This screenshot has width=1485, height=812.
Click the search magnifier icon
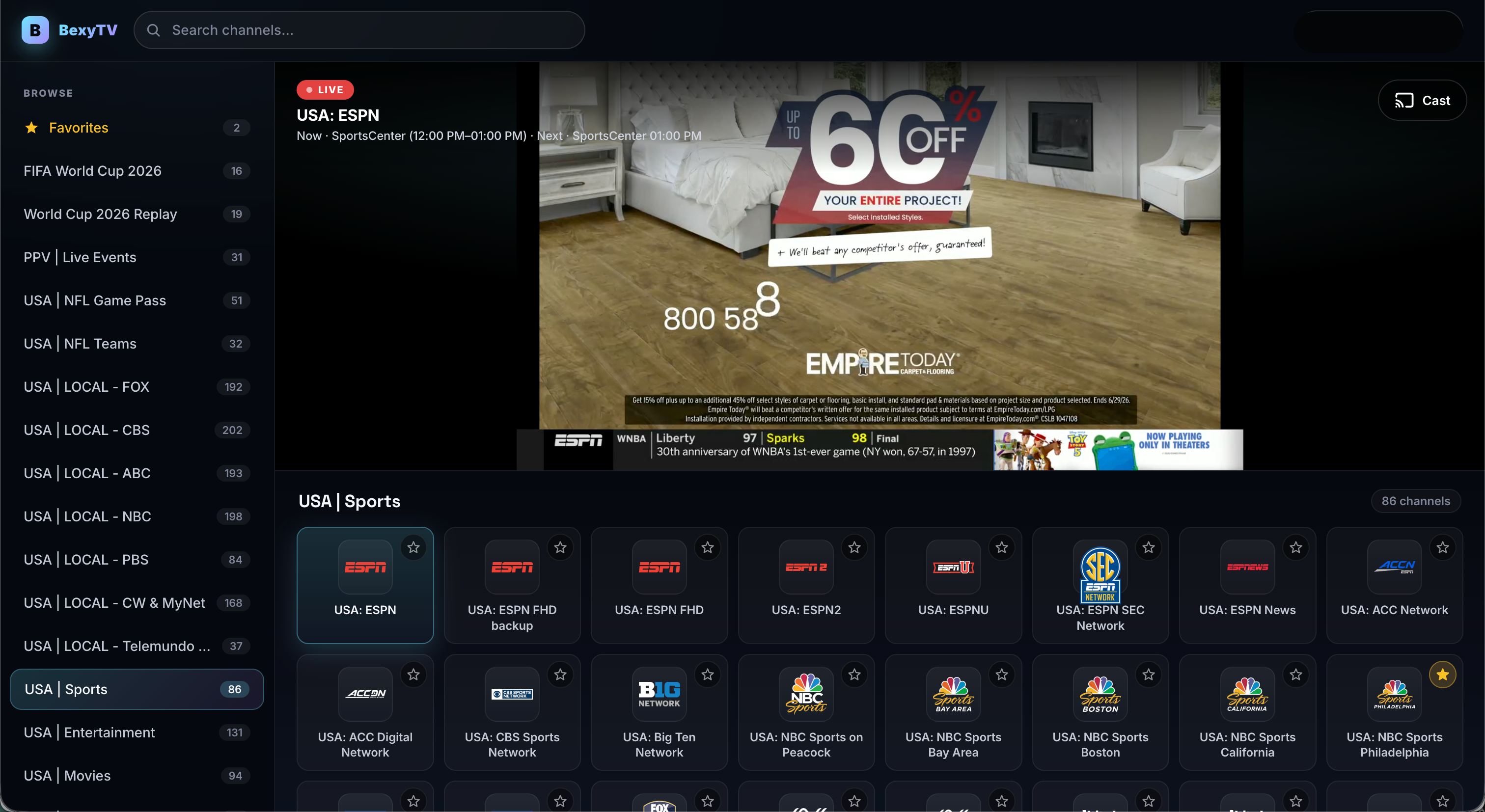pos(153,30)
